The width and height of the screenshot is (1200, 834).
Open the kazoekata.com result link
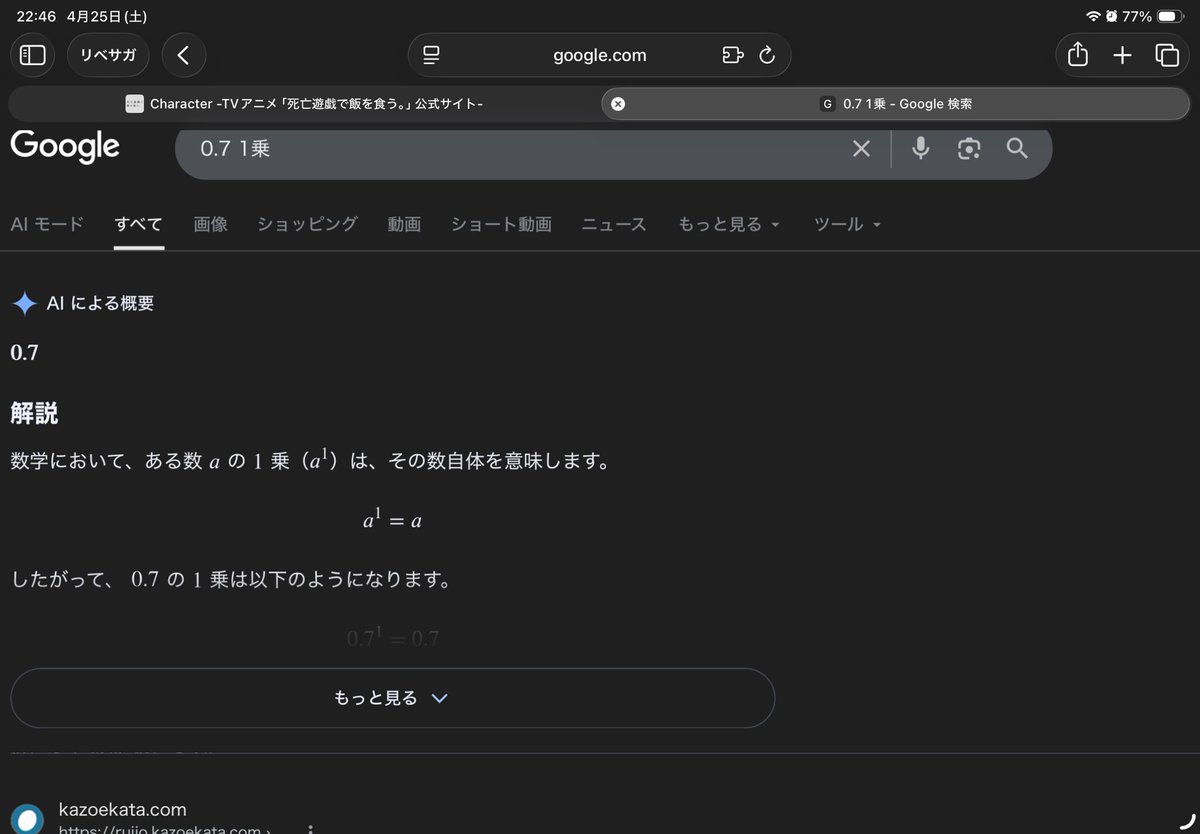[x=123, y=809]
